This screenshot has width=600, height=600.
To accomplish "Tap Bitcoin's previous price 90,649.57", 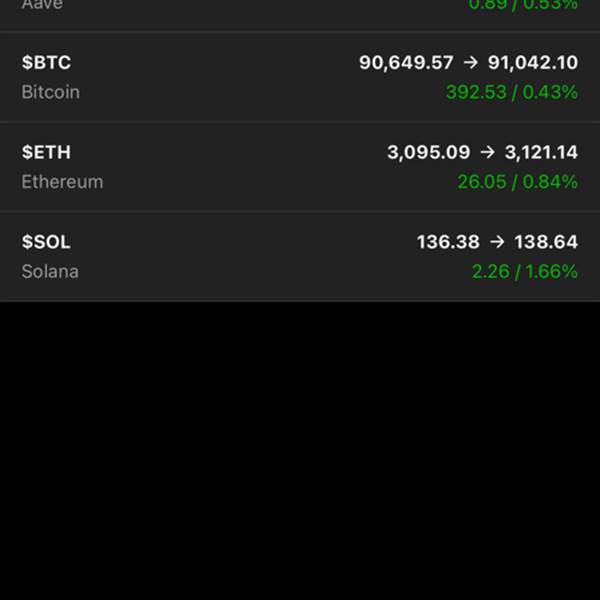I will click(x=406, y=62).
